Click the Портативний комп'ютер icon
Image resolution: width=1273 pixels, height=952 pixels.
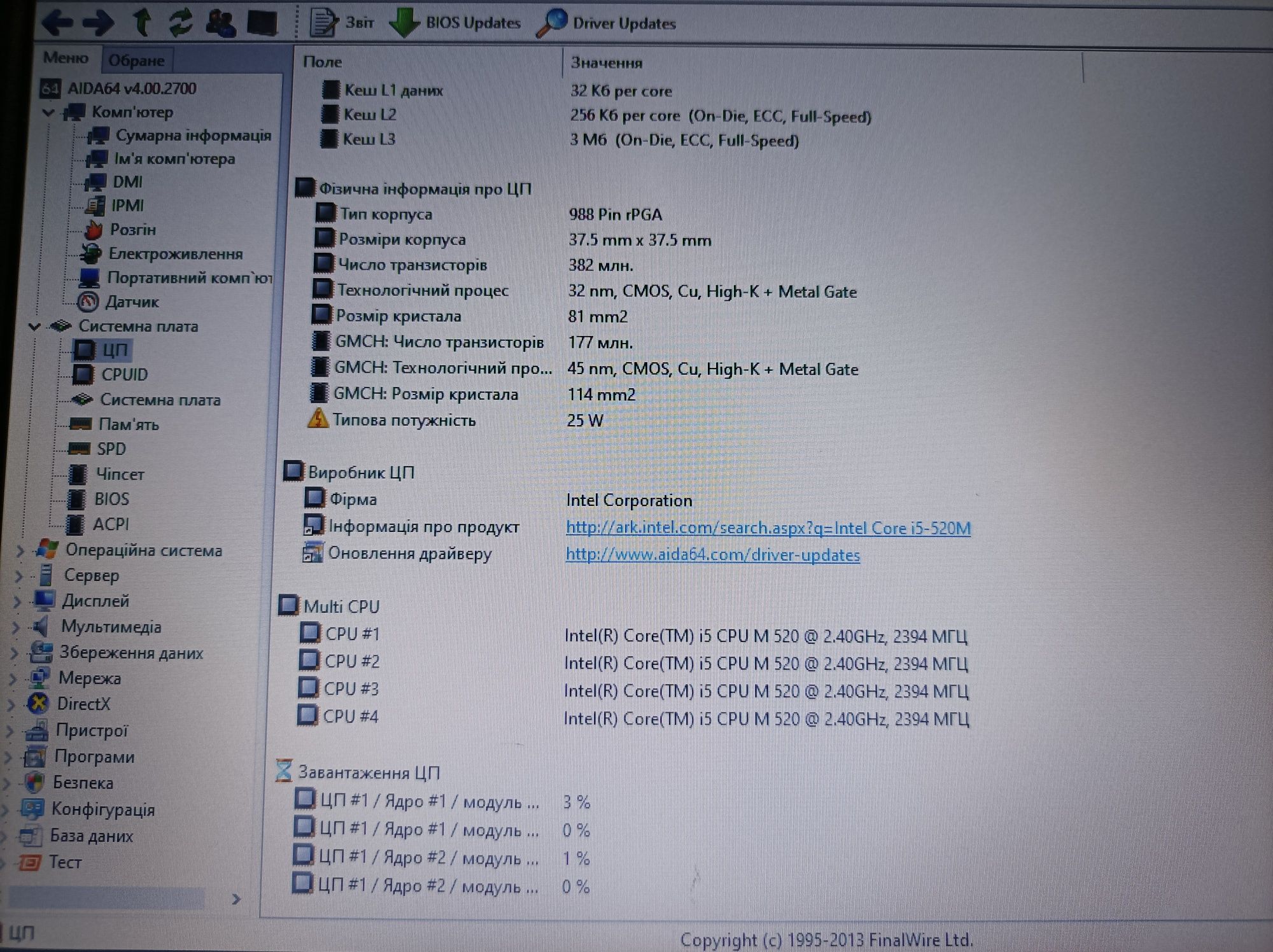point(89,277)
